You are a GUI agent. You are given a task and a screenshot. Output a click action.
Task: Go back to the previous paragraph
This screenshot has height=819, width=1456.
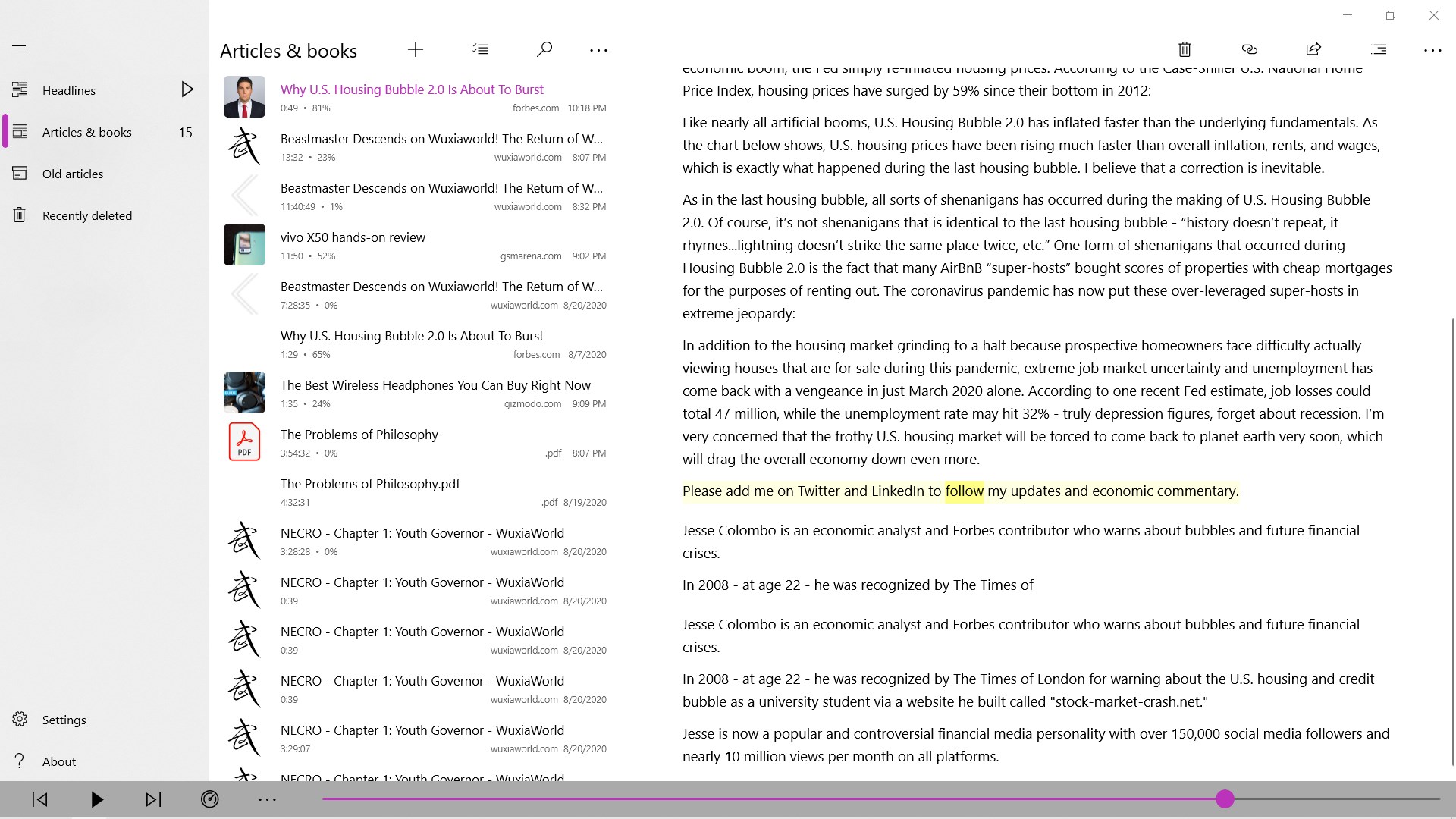pyautogui.click(x=39, y=799)
